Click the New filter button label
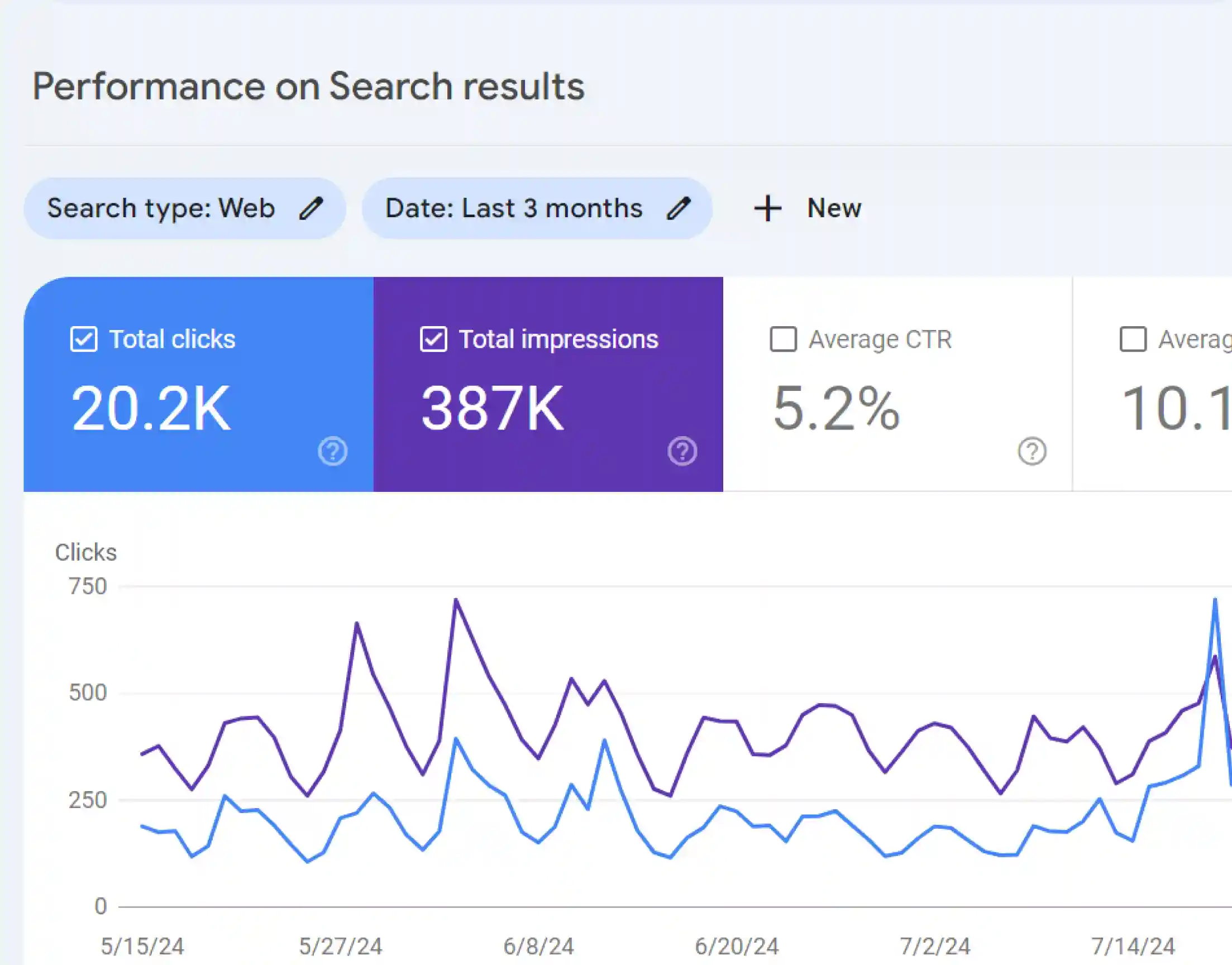This screenshot has width=1232, height=965. tap(834, 208)
